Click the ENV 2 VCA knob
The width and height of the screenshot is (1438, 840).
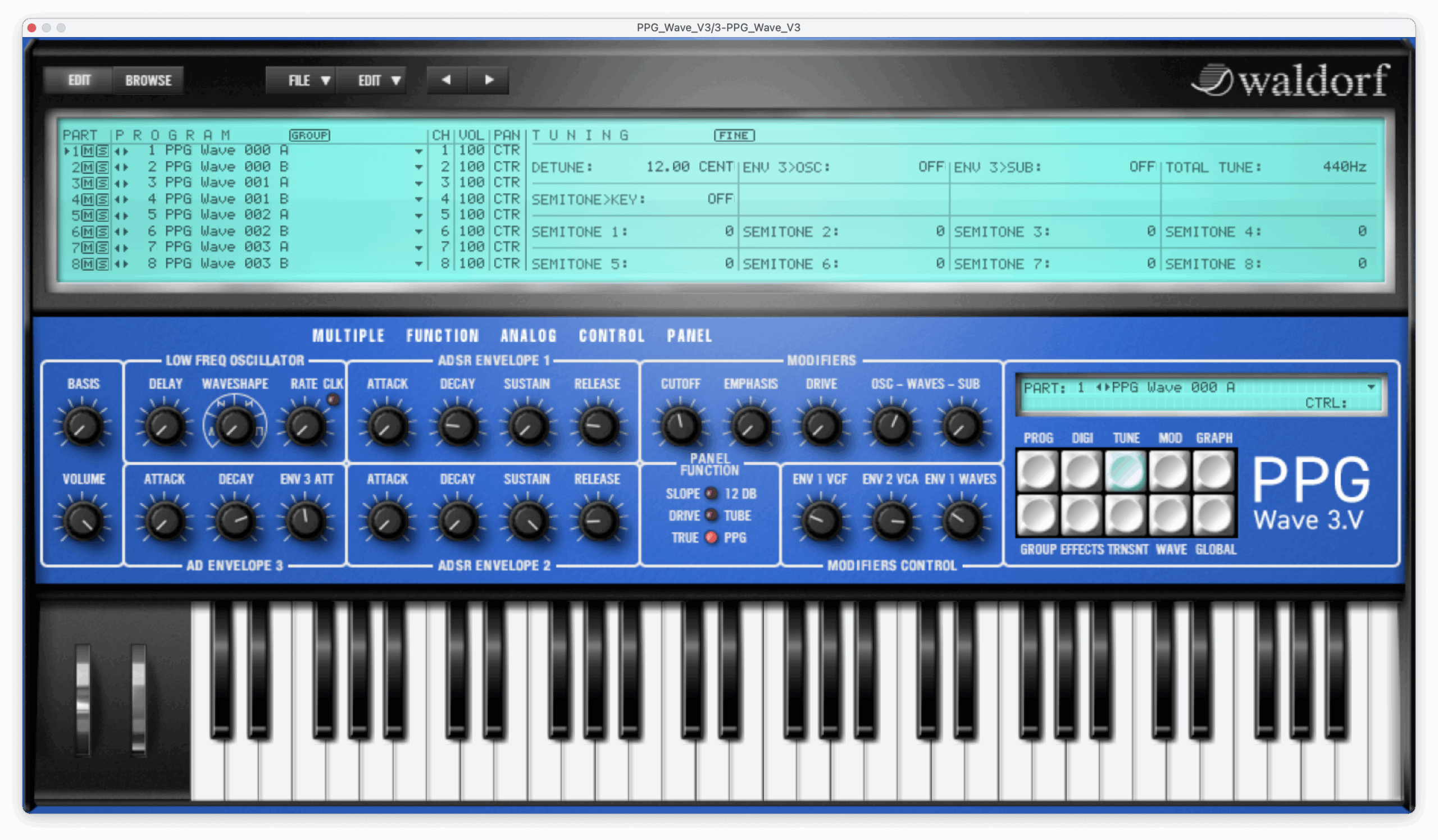(891, 521)
